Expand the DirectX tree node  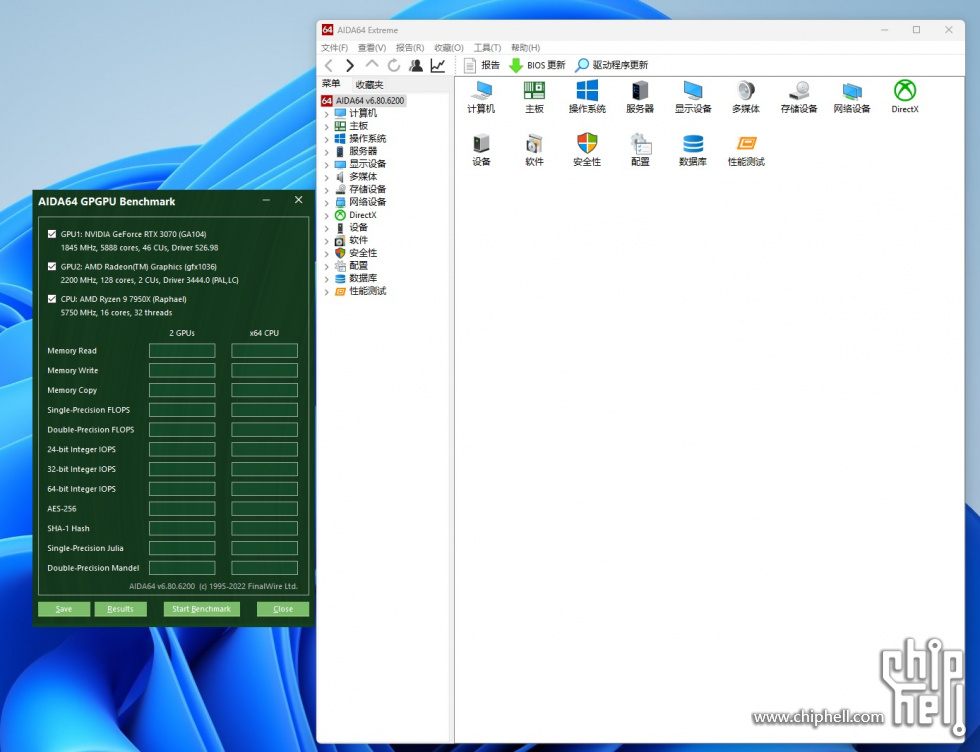(326, 216)
